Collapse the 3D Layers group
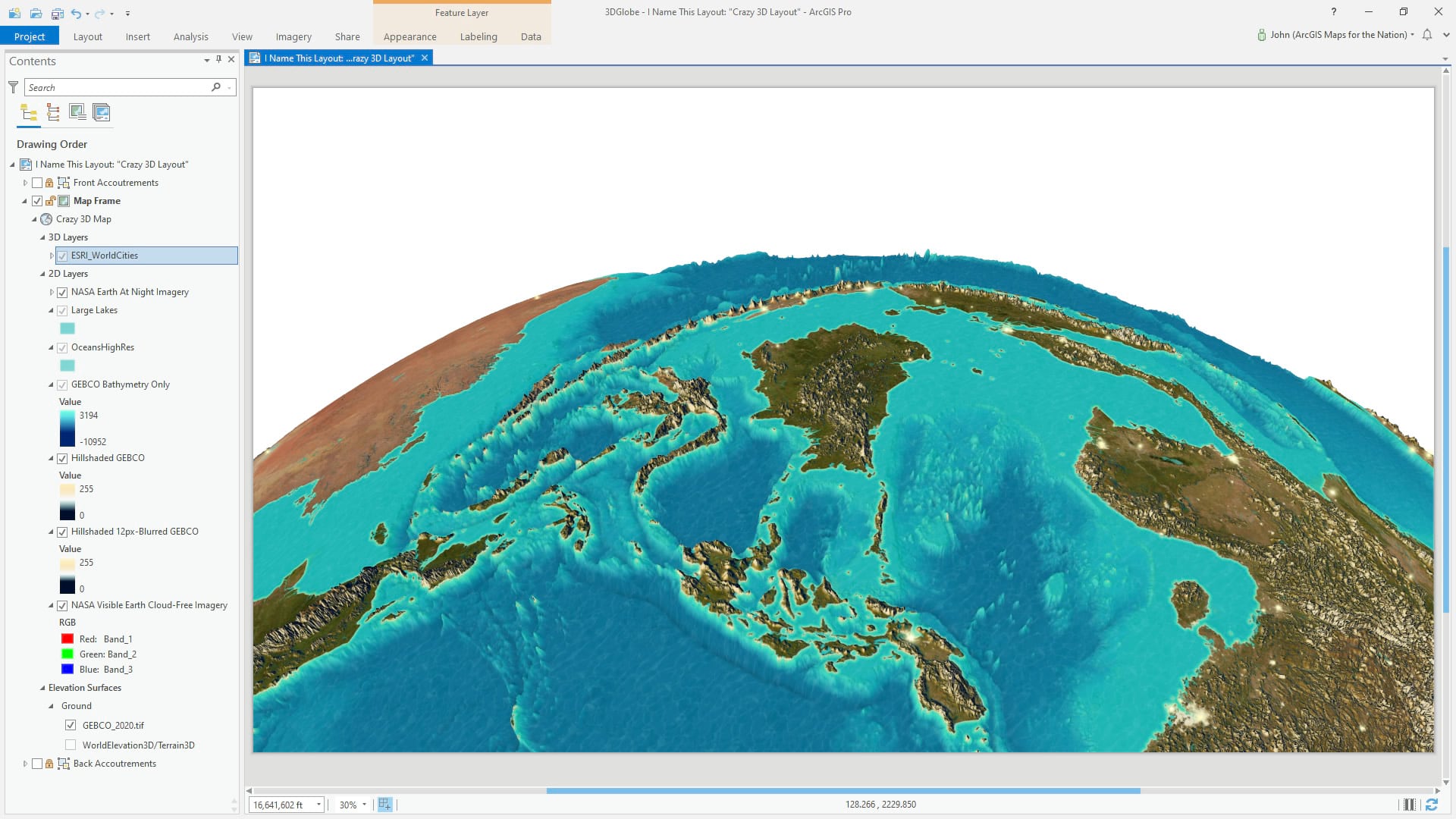The height and width of the screenshot is (819, 1456). [42, 237]
